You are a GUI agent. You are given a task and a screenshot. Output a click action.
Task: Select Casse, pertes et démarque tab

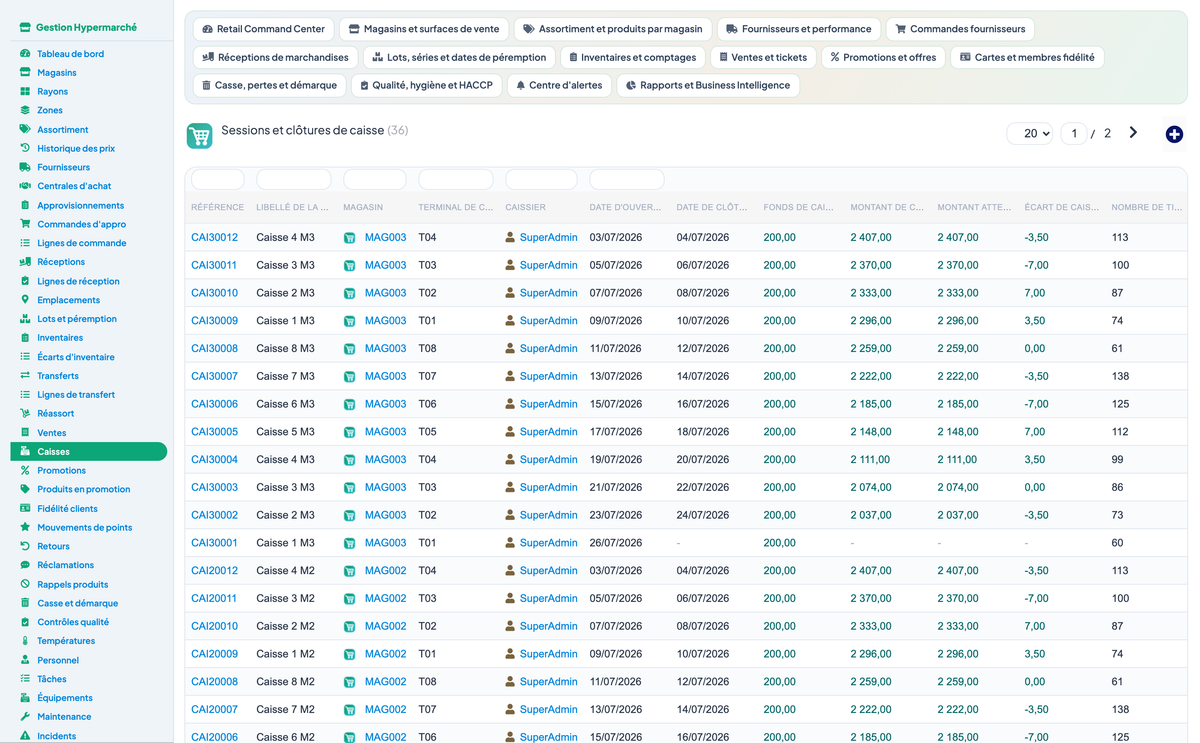269,85
